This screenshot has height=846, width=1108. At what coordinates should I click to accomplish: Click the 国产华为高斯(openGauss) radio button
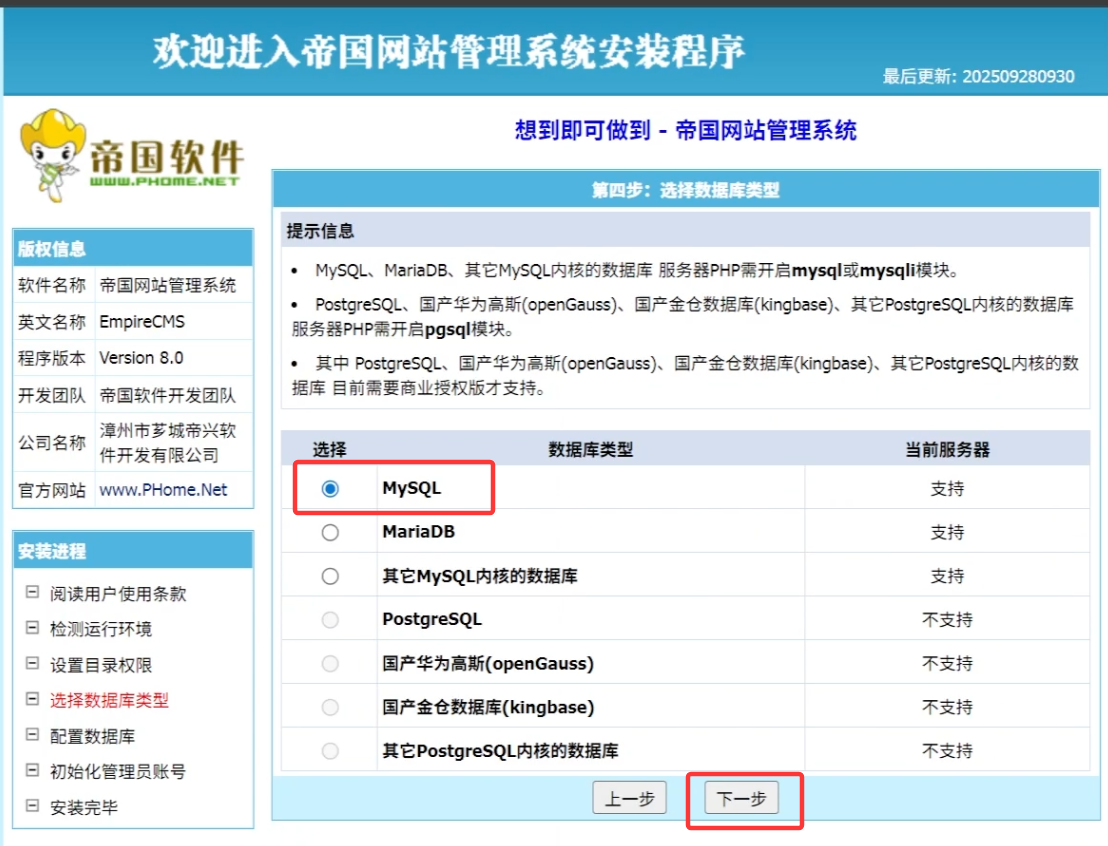(x=330, y=664)
